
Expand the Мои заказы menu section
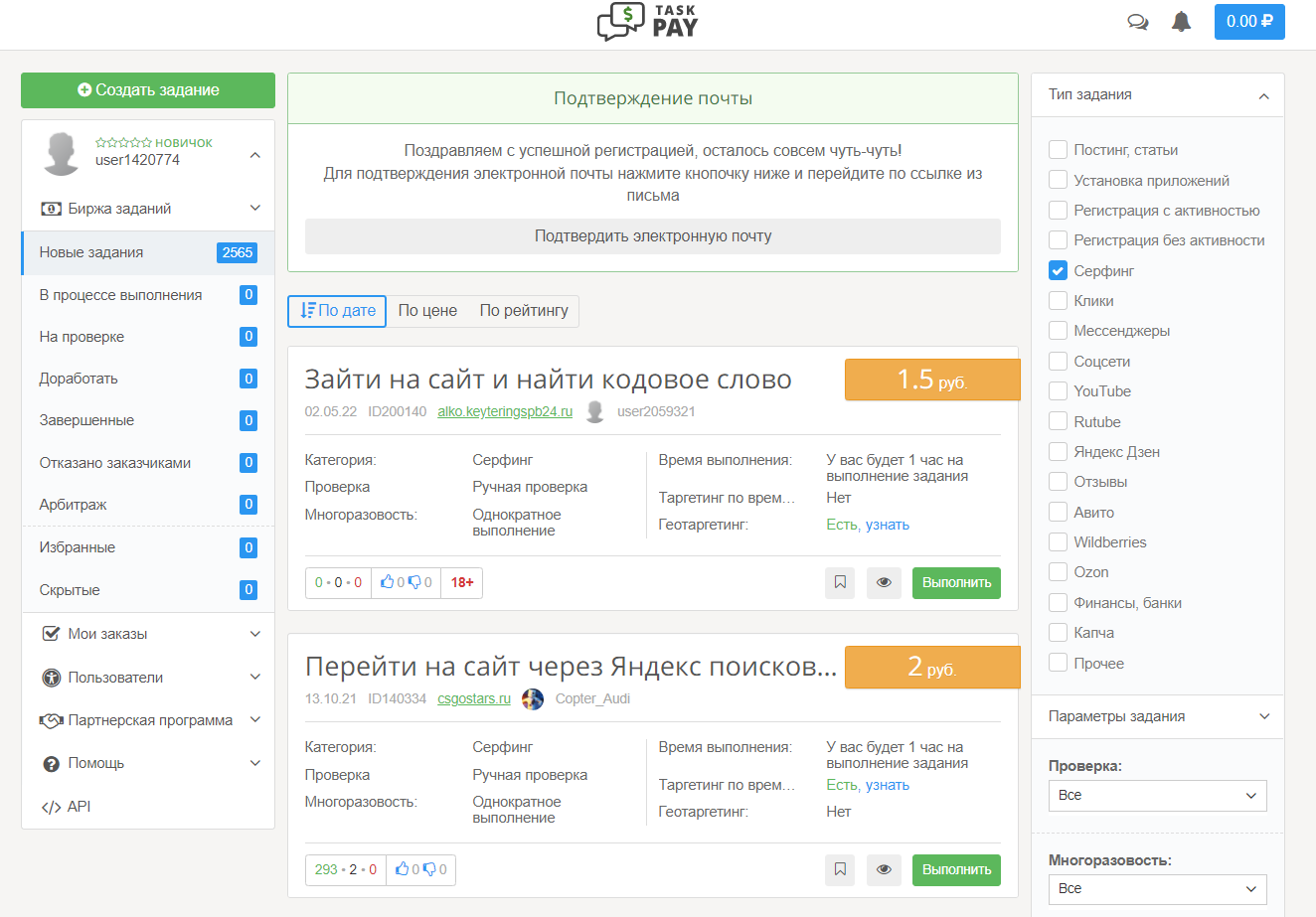pyautogui.click(x=148, y=634)
